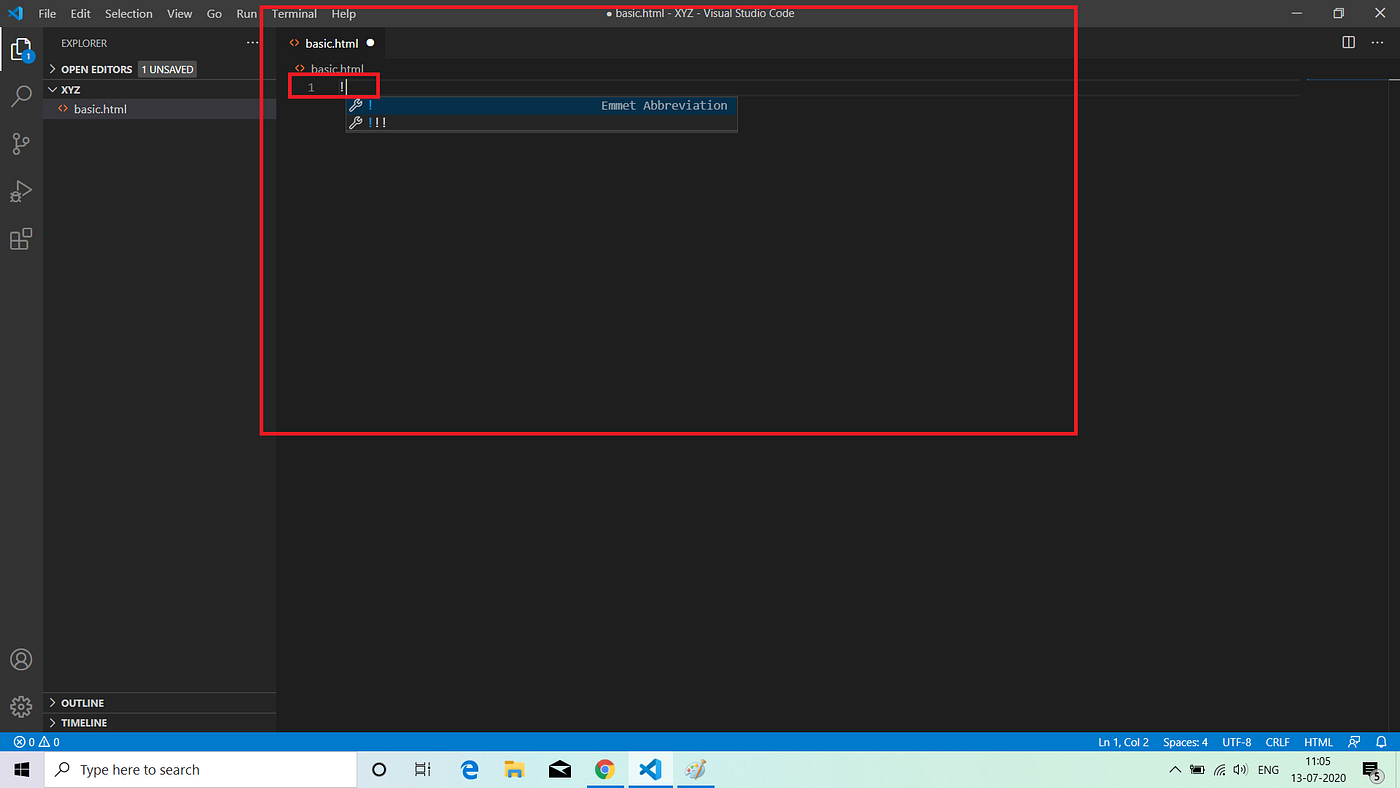
Task: Open the Run and Debug view
Action: point(22,191)
